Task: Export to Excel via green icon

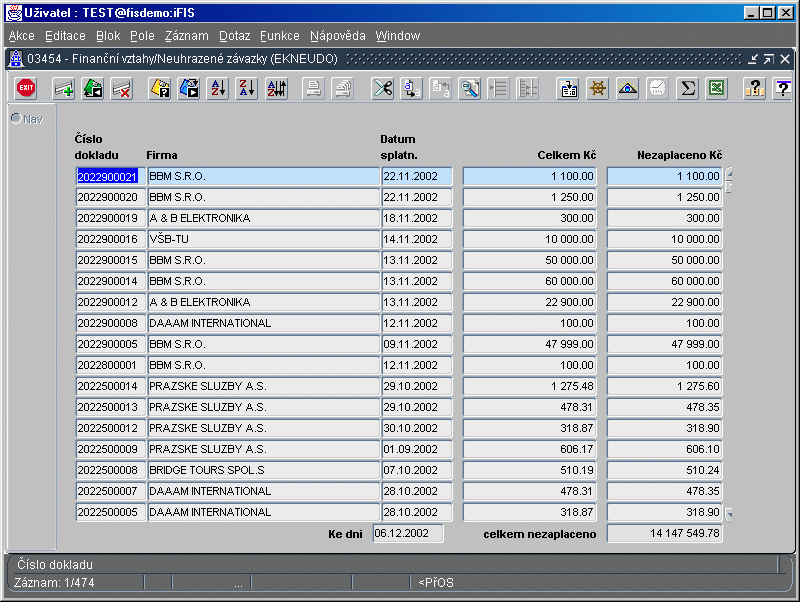Action: pyautogui.click(x=716, y=89)
